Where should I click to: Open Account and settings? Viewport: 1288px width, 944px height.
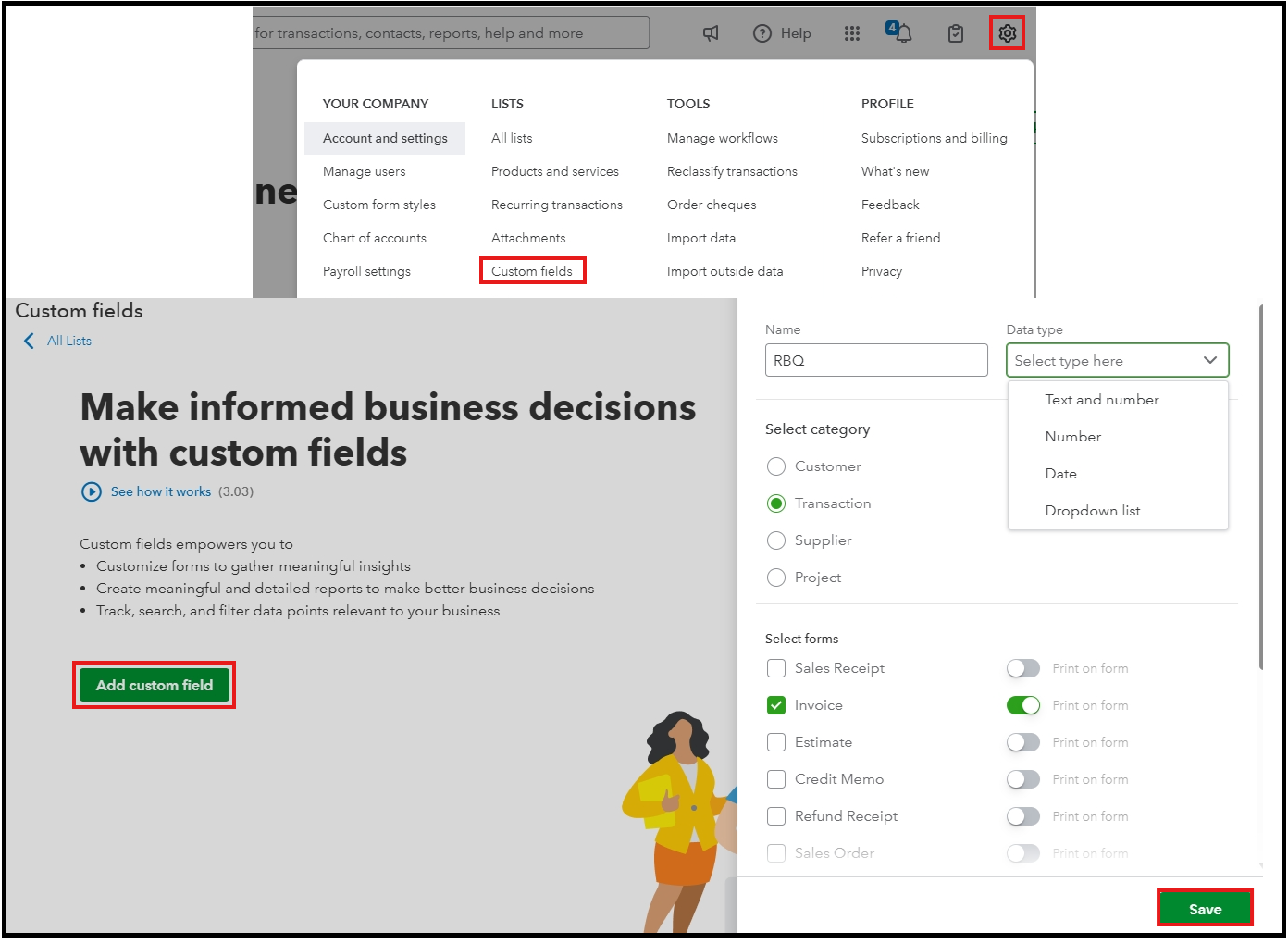385,138
